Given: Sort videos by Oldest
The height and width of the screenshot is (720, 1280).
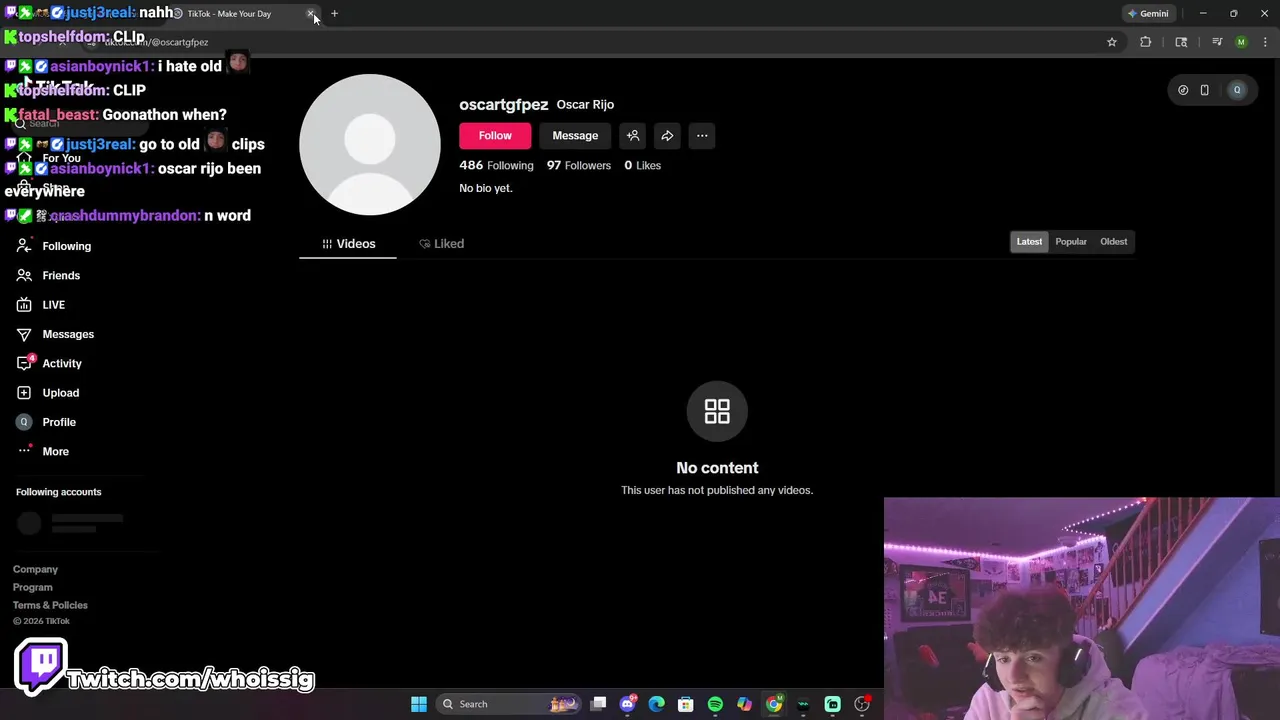Looking at the screenshot, I should (x=1113, y=241).
